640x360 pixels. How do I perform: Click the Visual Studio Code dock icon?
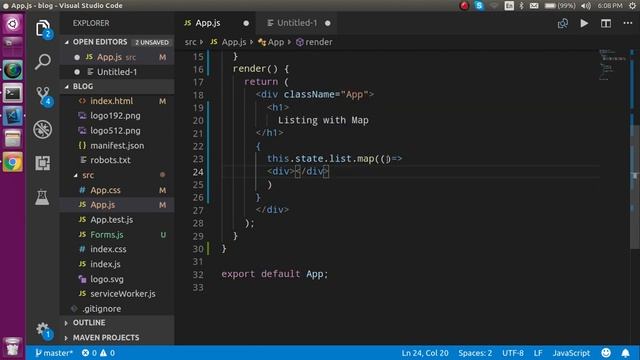click(13, 116)
